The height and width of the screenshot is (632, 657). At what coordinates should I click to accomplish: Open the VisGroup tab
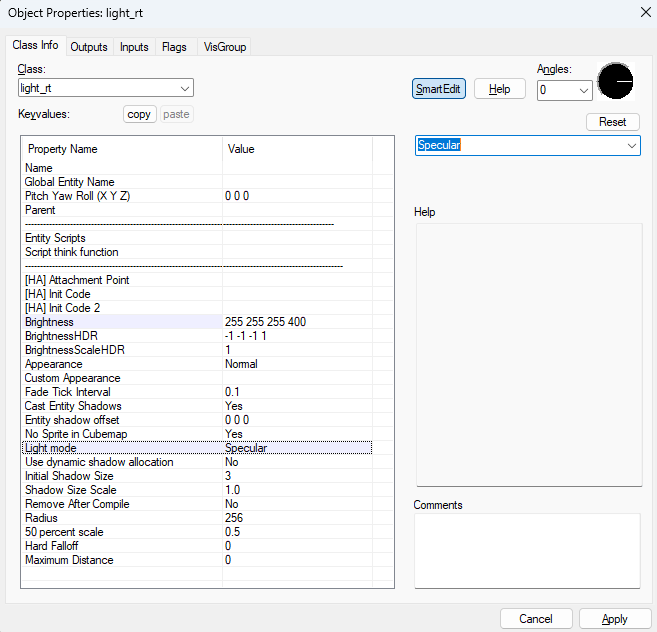(223, 47)
